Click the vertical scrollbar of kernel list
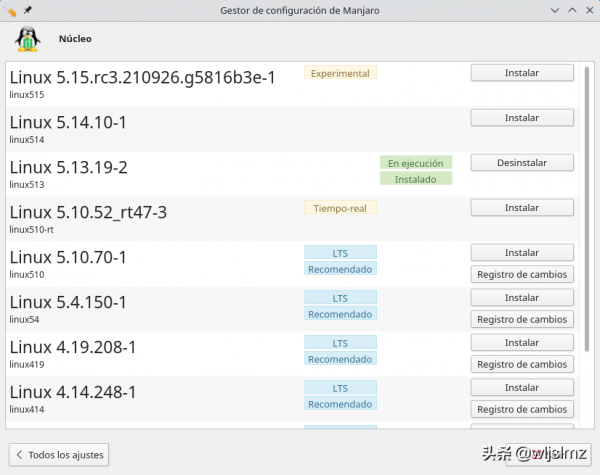This screenshot has width=600, height=475. click(x=587, y=200)
